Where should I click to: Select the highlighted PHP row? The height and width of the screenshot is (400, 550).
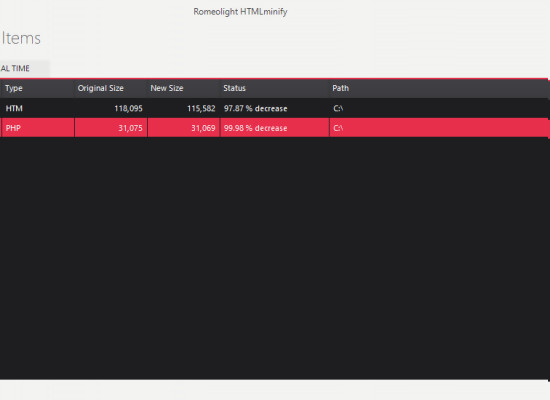pyautogui.click(x=275, y=128)
